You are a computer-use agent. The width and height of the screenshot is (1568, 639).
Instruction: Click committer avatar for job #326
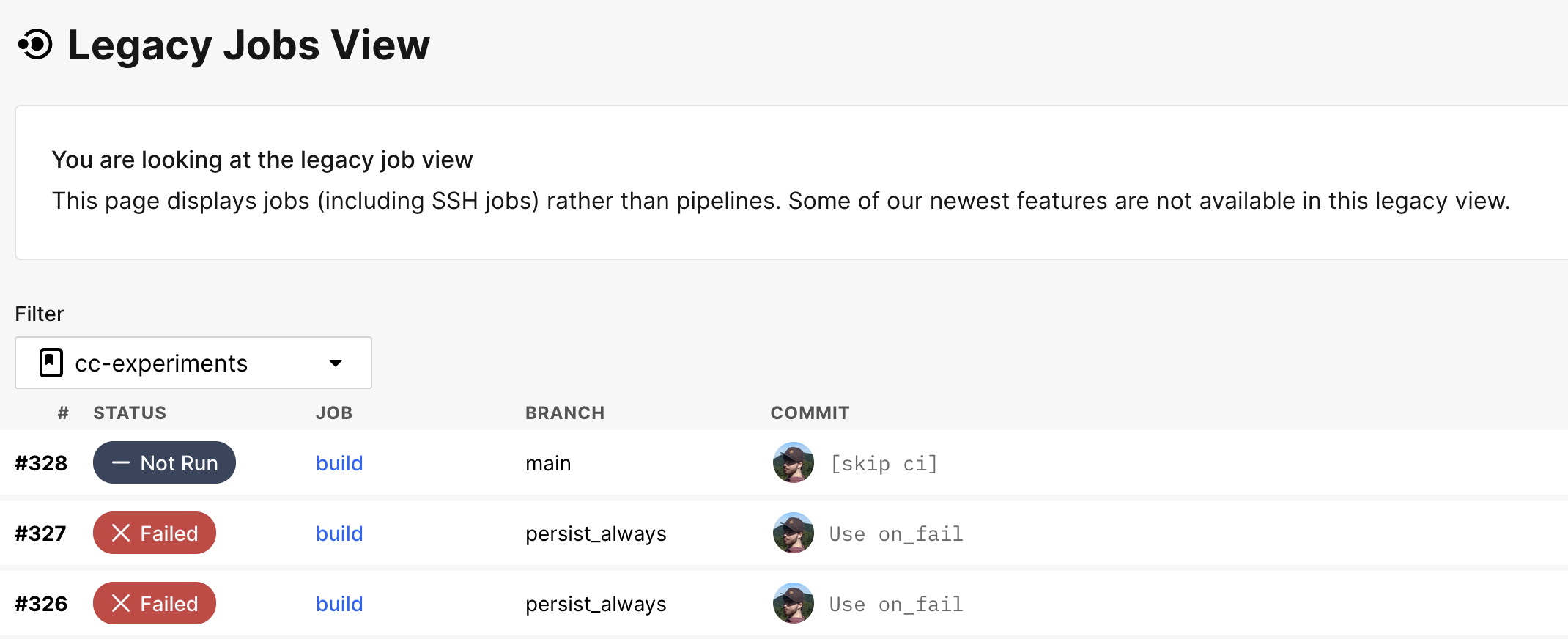793,604
